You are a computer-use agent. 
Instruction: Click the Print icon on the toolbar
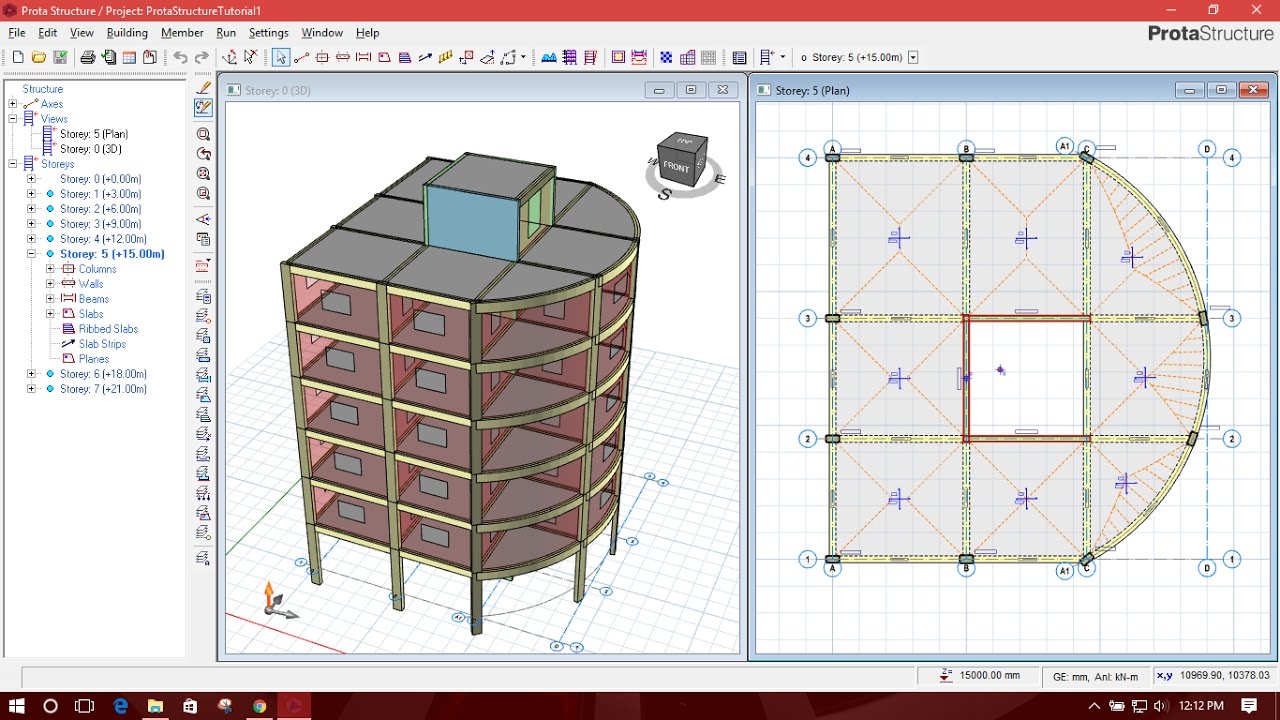(86, 57)
